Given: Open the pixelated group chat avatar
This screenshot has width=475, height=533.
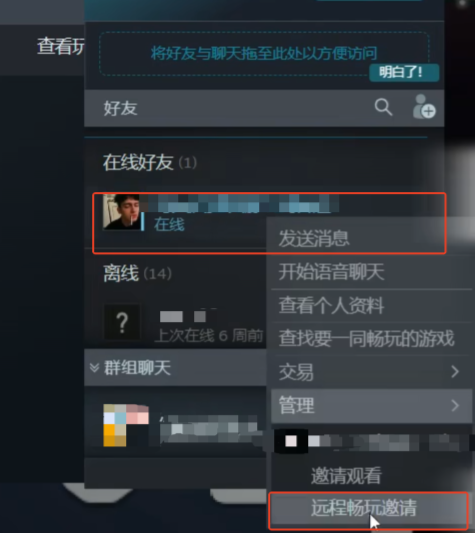Looking at the screenshot, I should (x=126, y=425).
